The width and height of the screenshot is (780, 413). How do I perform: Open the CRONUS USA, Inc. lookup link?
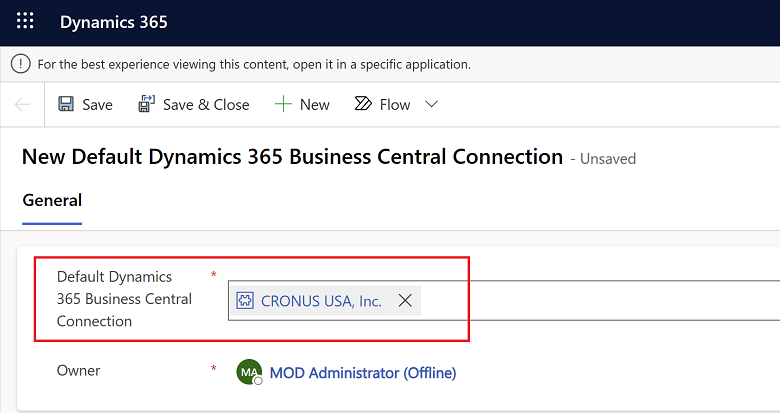coord(321,302)
